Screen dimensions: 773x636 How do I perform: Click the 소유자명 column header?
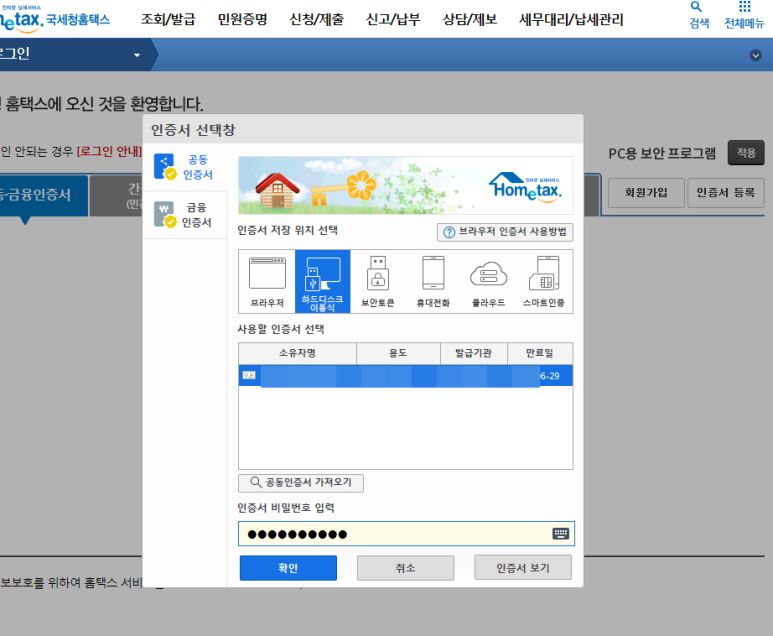pyautogui.click(x=297, y=353)
